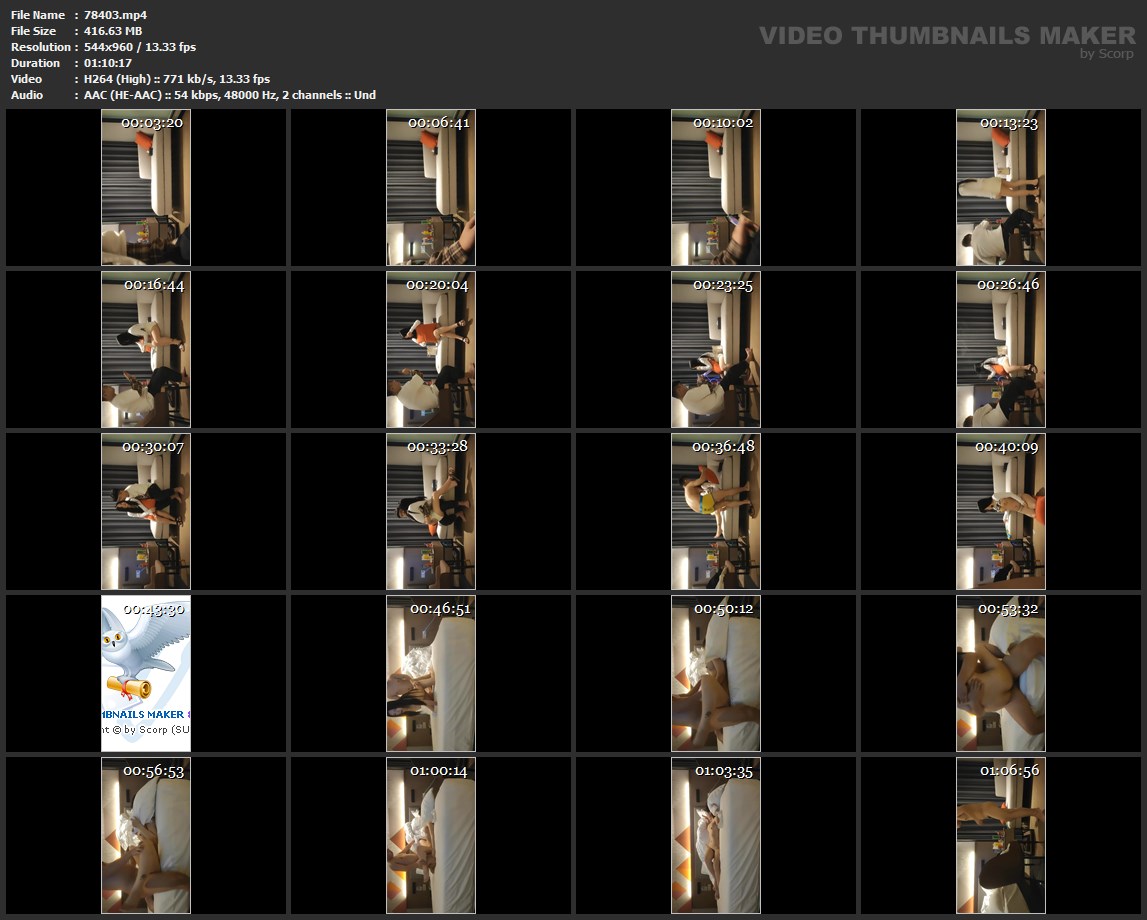Click the 00:20:04 frame
The width and height of the screenshot is (1147, 920).
(x=431, y=349)
